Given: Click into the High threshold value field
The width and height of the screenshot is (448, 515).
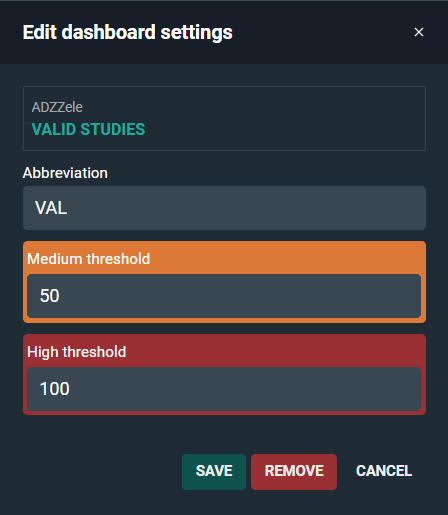Looking at the screenshot, I should coord(224,389).
